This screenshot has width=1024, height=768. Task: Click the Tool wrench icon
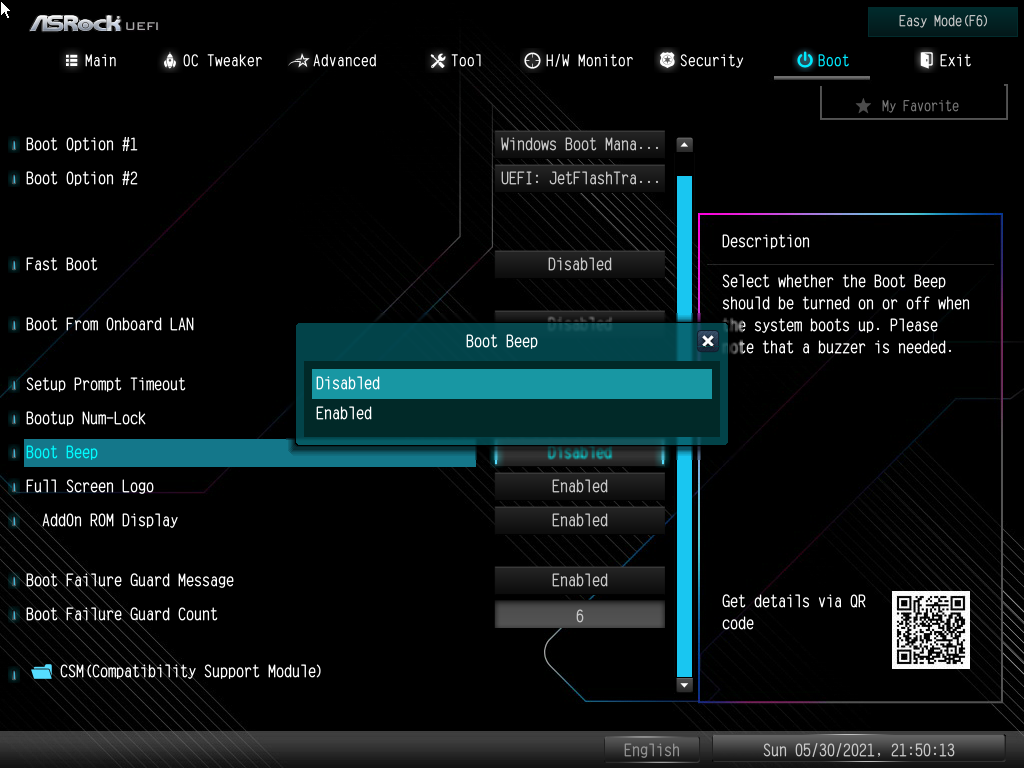pos(438,61)
